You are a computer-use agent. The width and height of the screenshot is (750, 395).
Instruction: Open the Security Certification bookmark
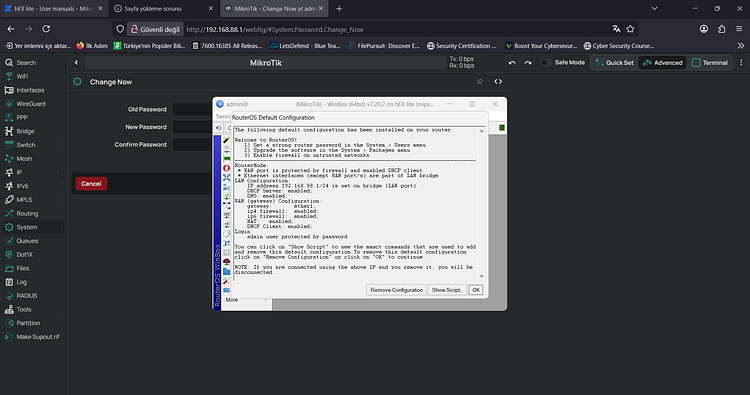(x=461, y=46)
